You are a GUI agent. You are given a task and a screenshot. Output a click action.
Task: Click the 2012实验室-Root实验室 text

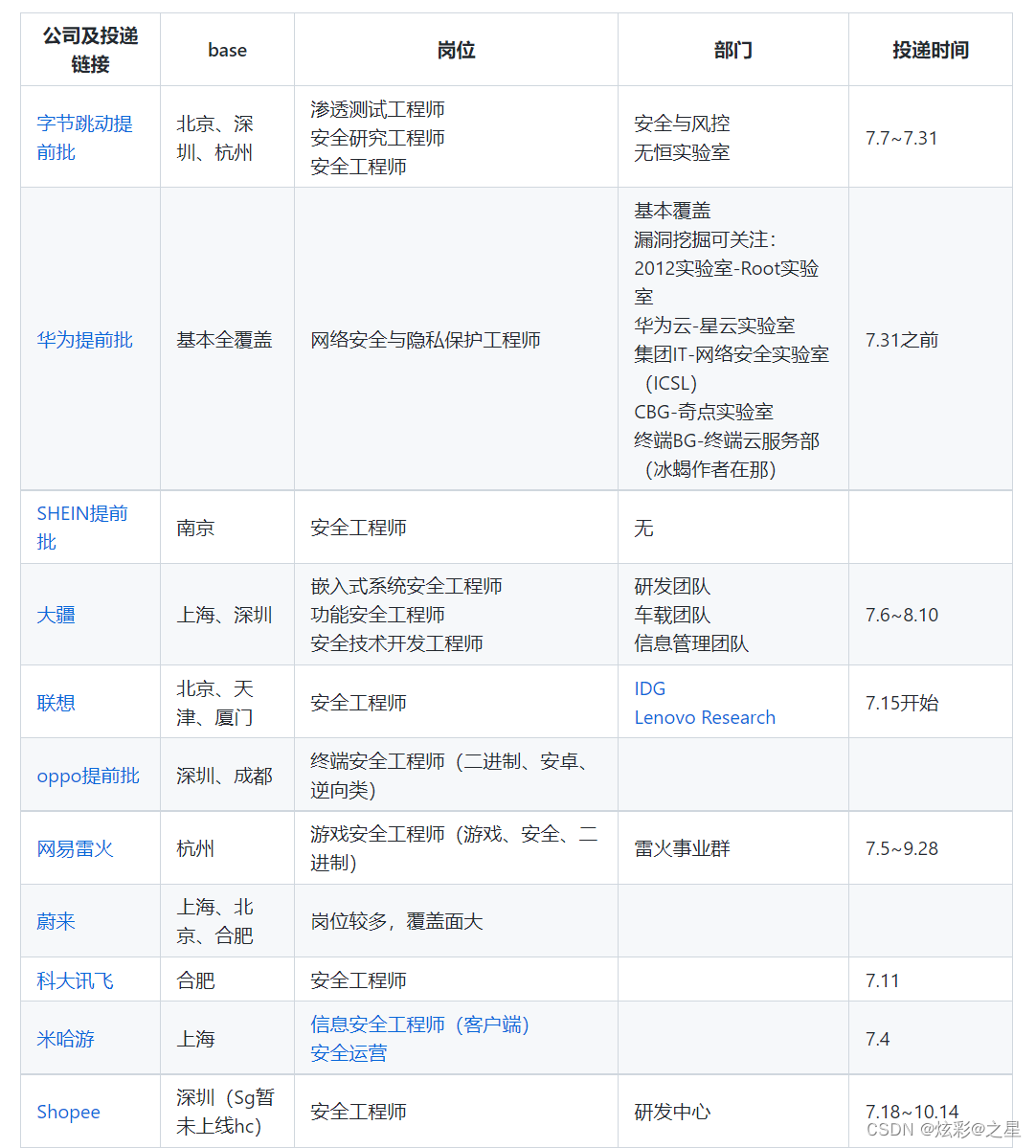pyautogui.click(x=726, y=282)
